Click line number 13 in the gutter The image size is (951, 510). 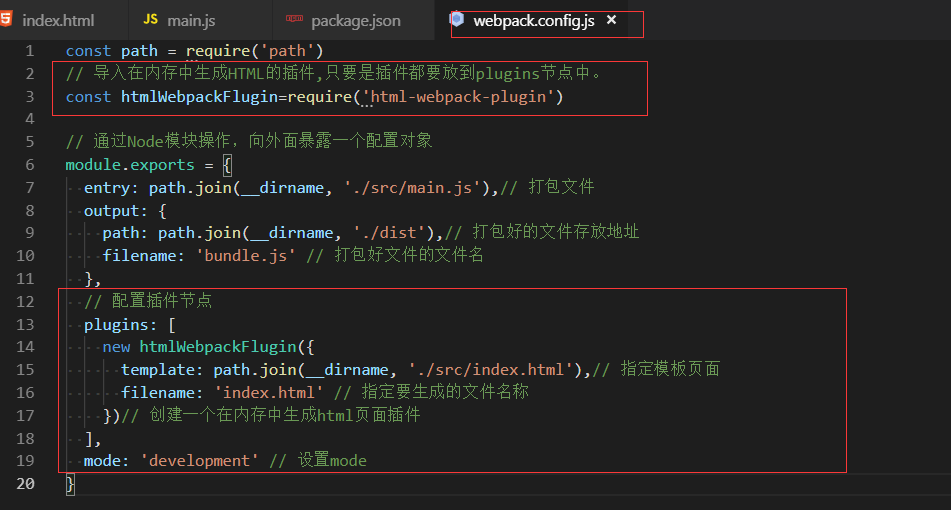pos(25,324)
